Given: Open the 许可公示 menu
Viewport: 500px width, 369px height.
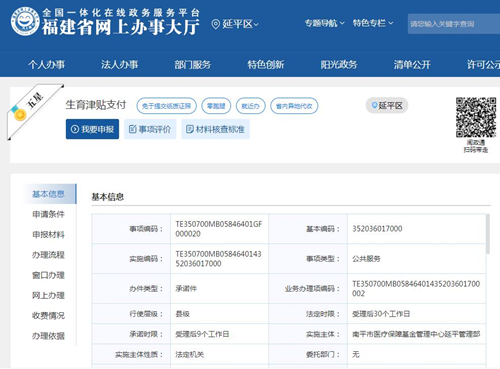Looking at the screenshot, I should click(x=483, y=64).
